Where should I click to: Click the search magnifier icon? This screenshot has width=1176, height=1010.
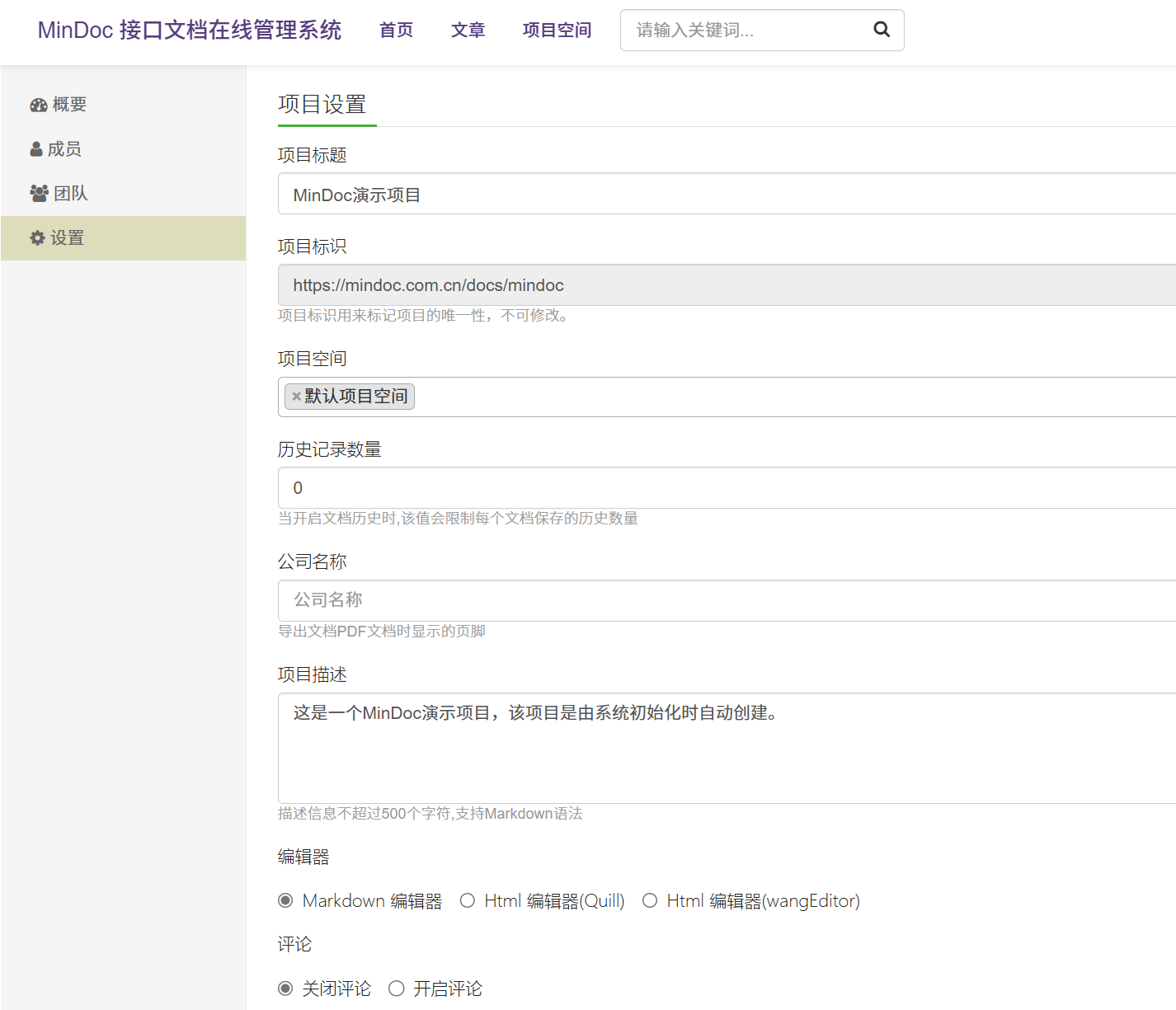coord(881,30)
